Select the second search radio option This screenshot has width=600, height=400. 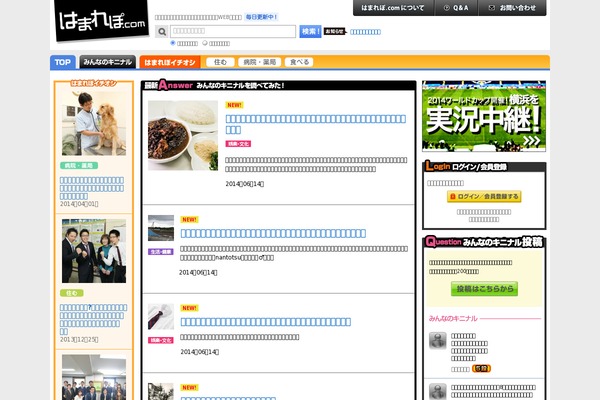tap(205, 43)
